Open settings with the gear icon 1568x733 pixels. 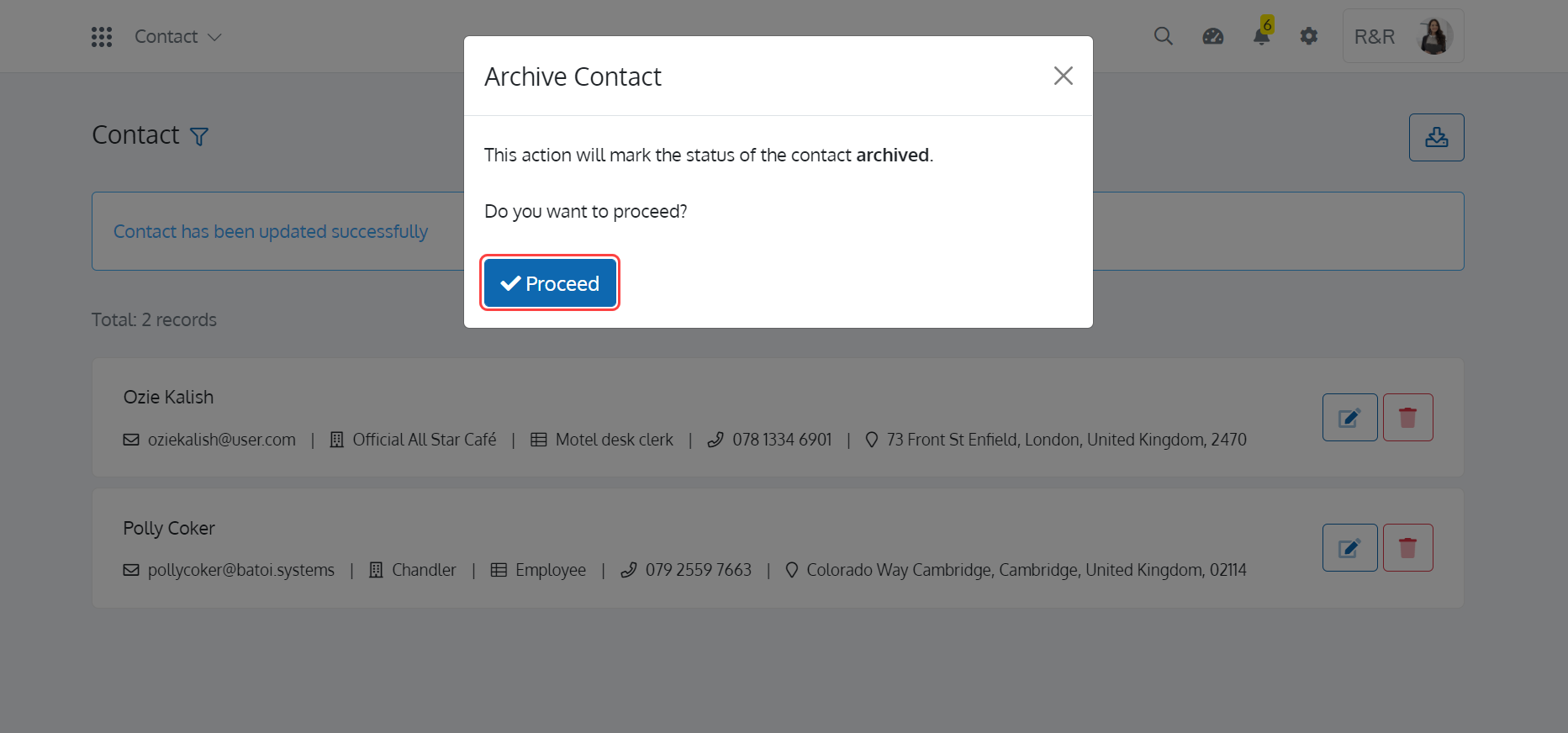click(x=1309, y=36)
